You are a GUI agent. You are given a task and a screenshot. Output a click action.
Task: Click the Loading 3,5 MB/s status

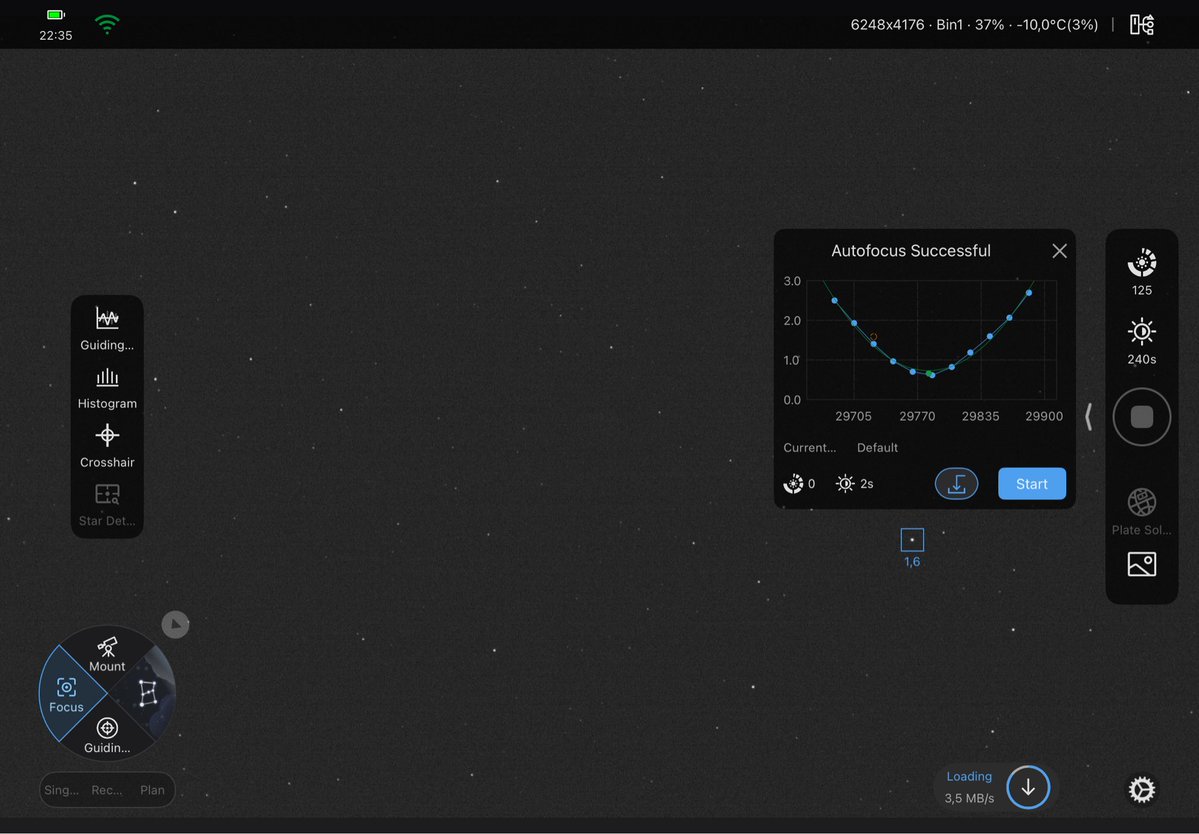tap(969, 787)
